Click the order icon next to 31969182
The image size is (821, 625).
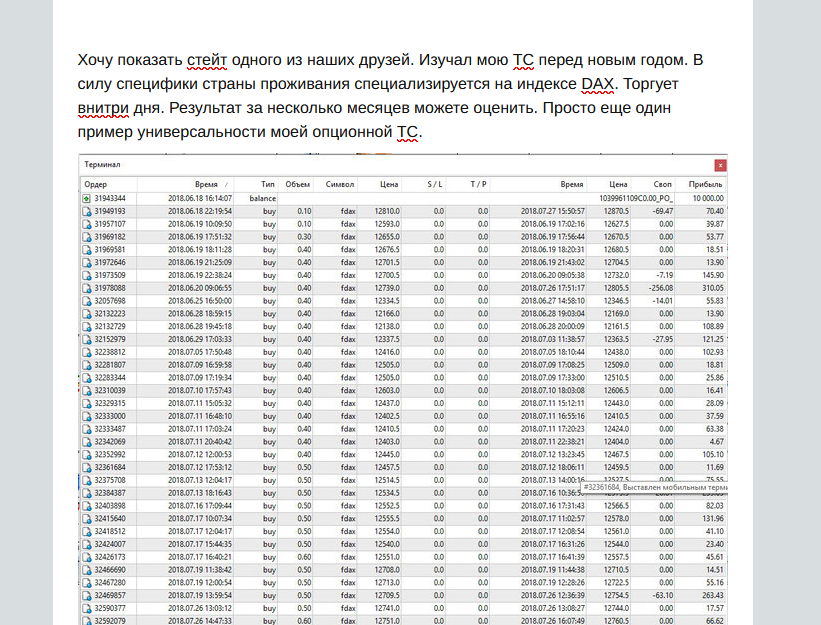(86, 237)
